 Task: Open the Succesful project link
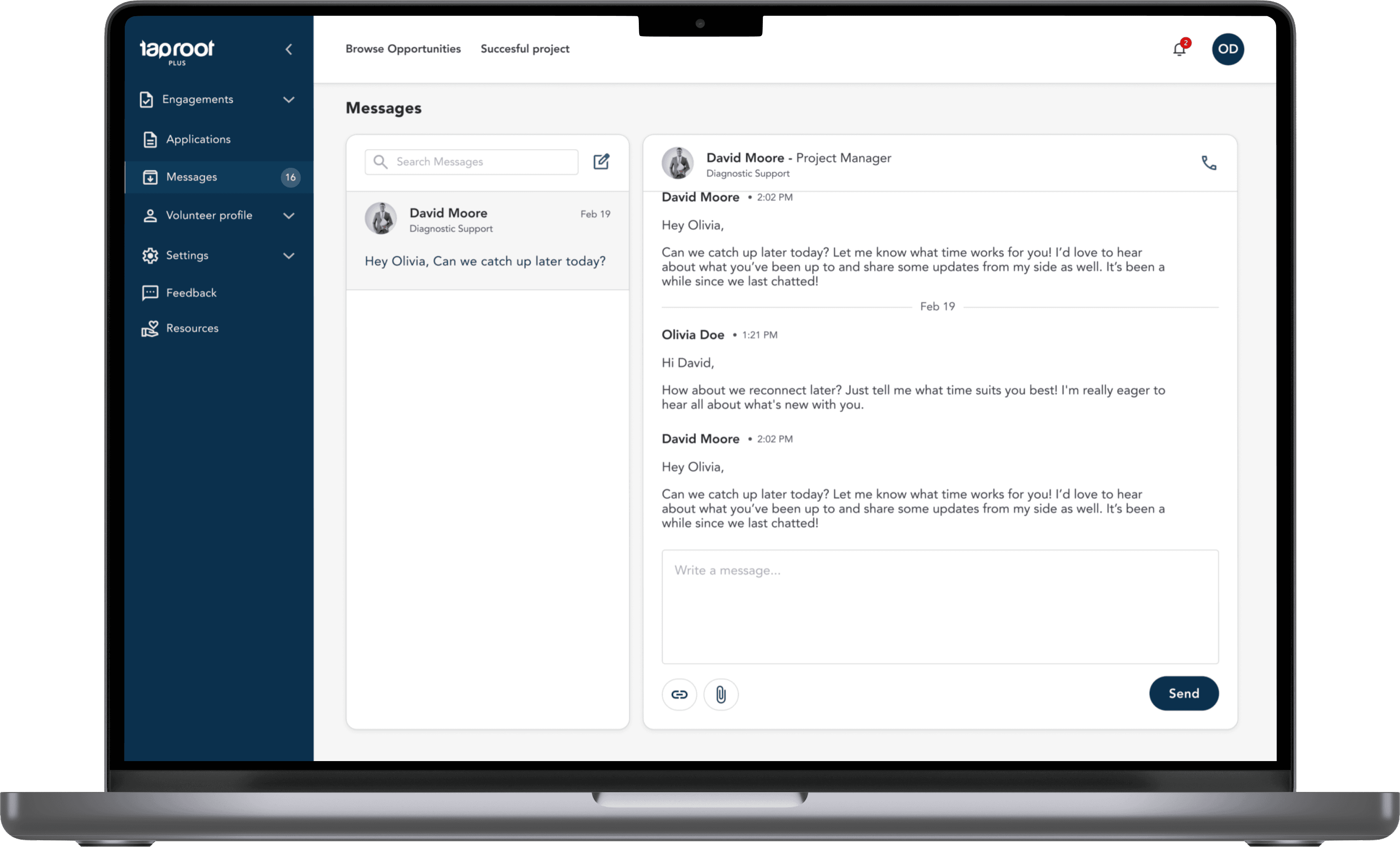[x=525, y=49]
